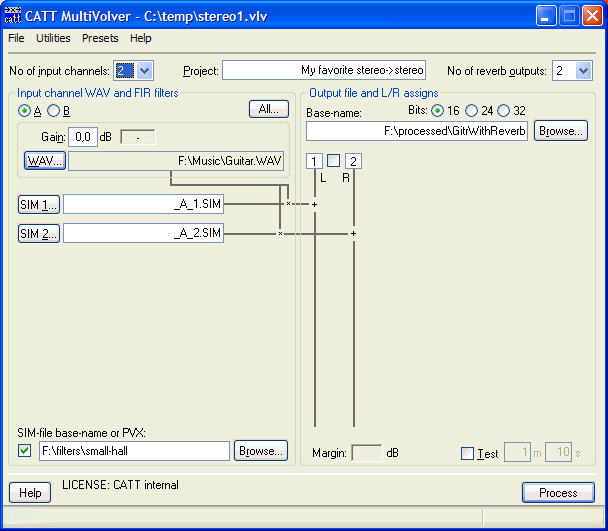This screenshot has height=531, width=608.
Task: Open the File menu
Action: (16, 38)
